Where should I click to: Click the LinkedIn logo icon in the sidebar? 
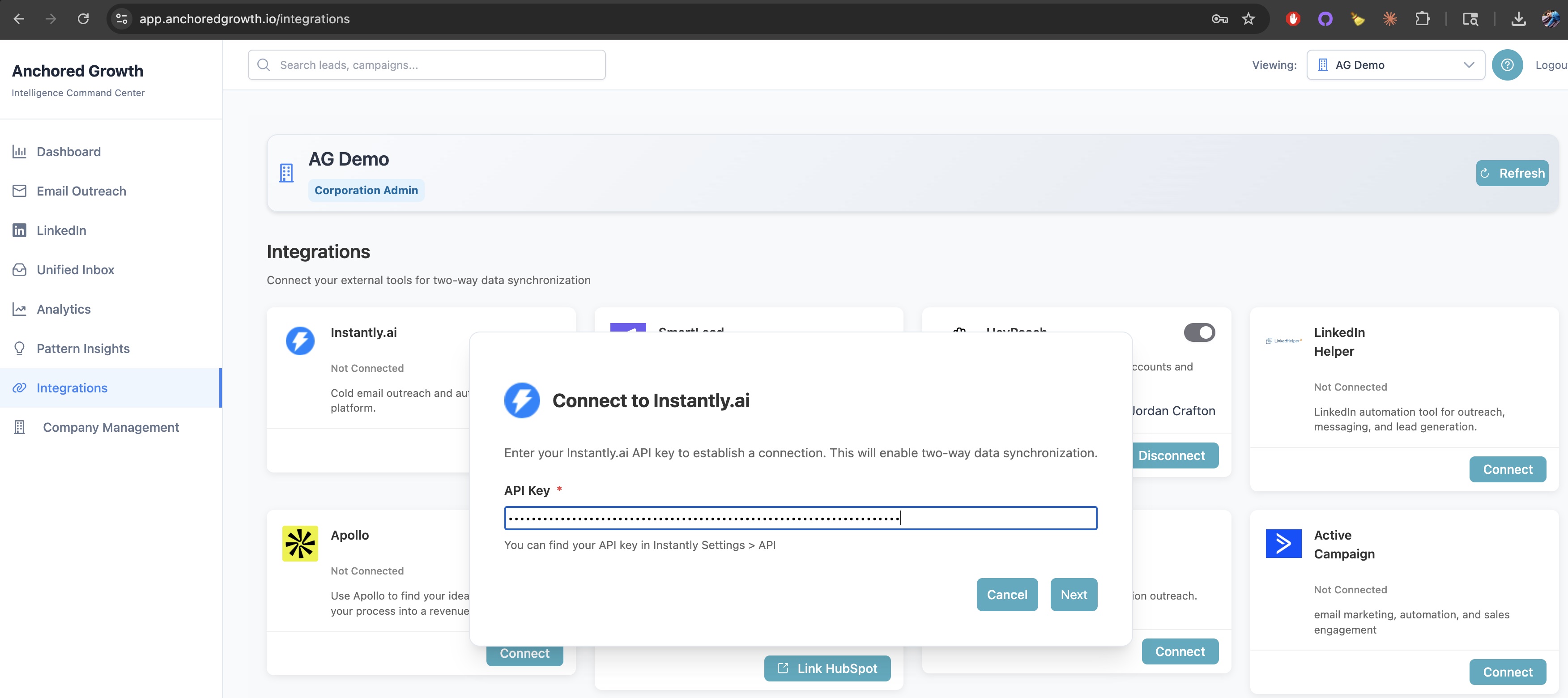[x=20, y=230]
